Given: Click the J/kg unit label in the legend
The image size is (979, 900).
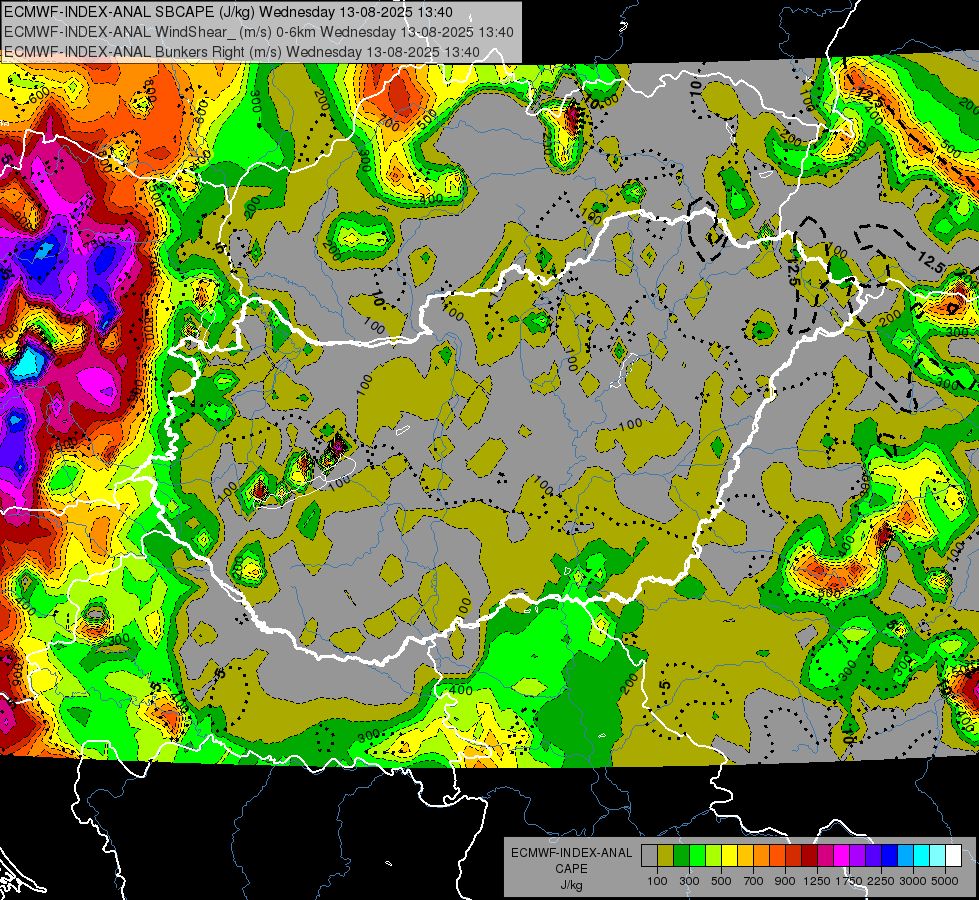Looking at the screenshot, I should [571, 885].
